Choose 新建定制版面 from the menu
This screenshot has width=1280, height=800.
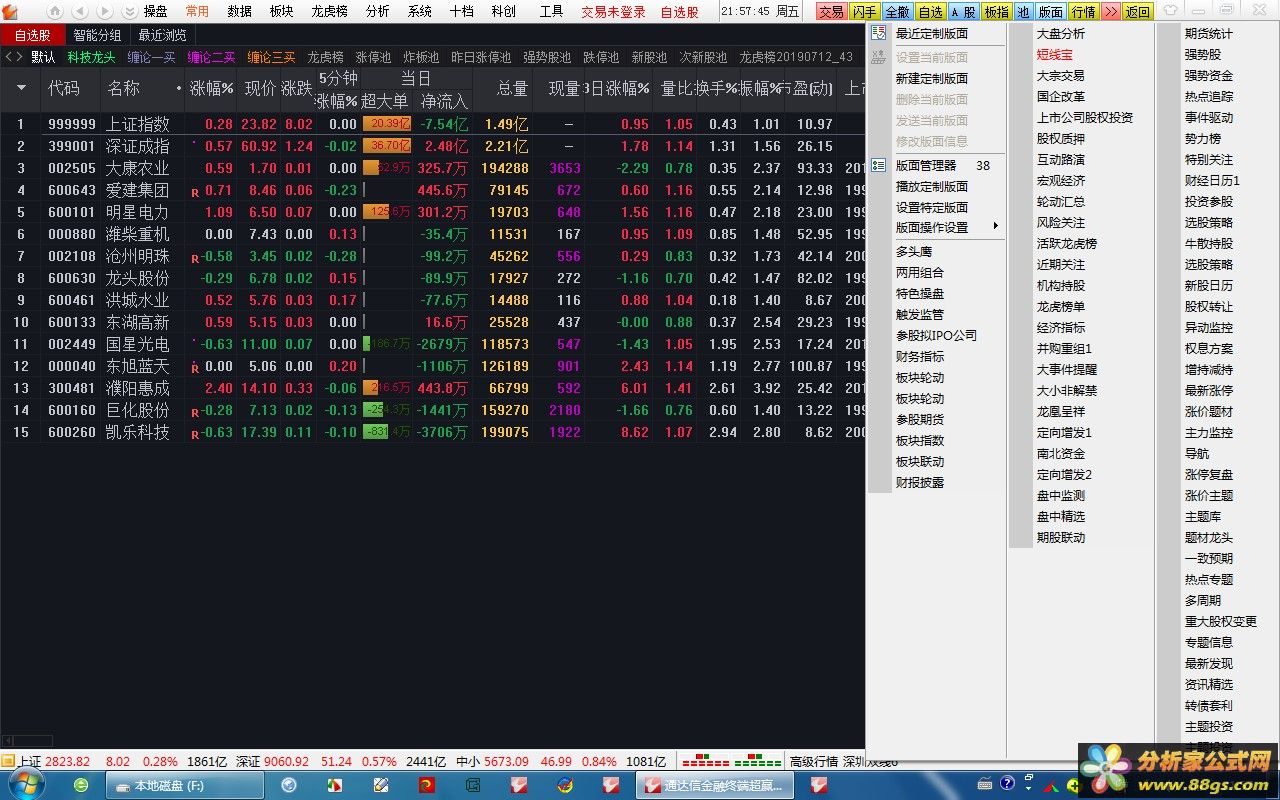click(x=932, y=78)
